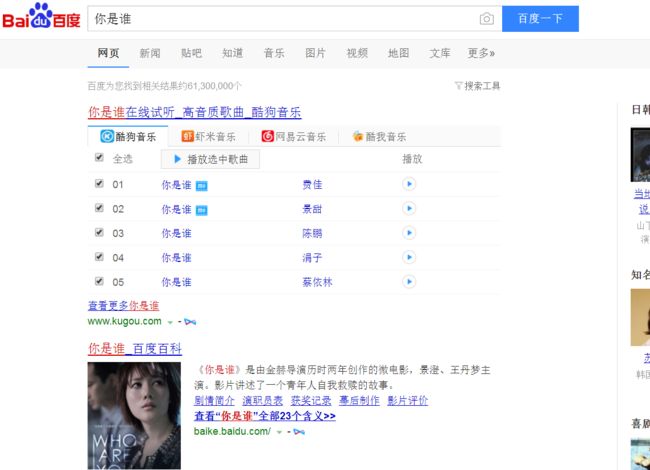Viewport: 650px width, 470px height.
Task: Uncheck song 01 checkbox
Action: (x=99, y=183)
